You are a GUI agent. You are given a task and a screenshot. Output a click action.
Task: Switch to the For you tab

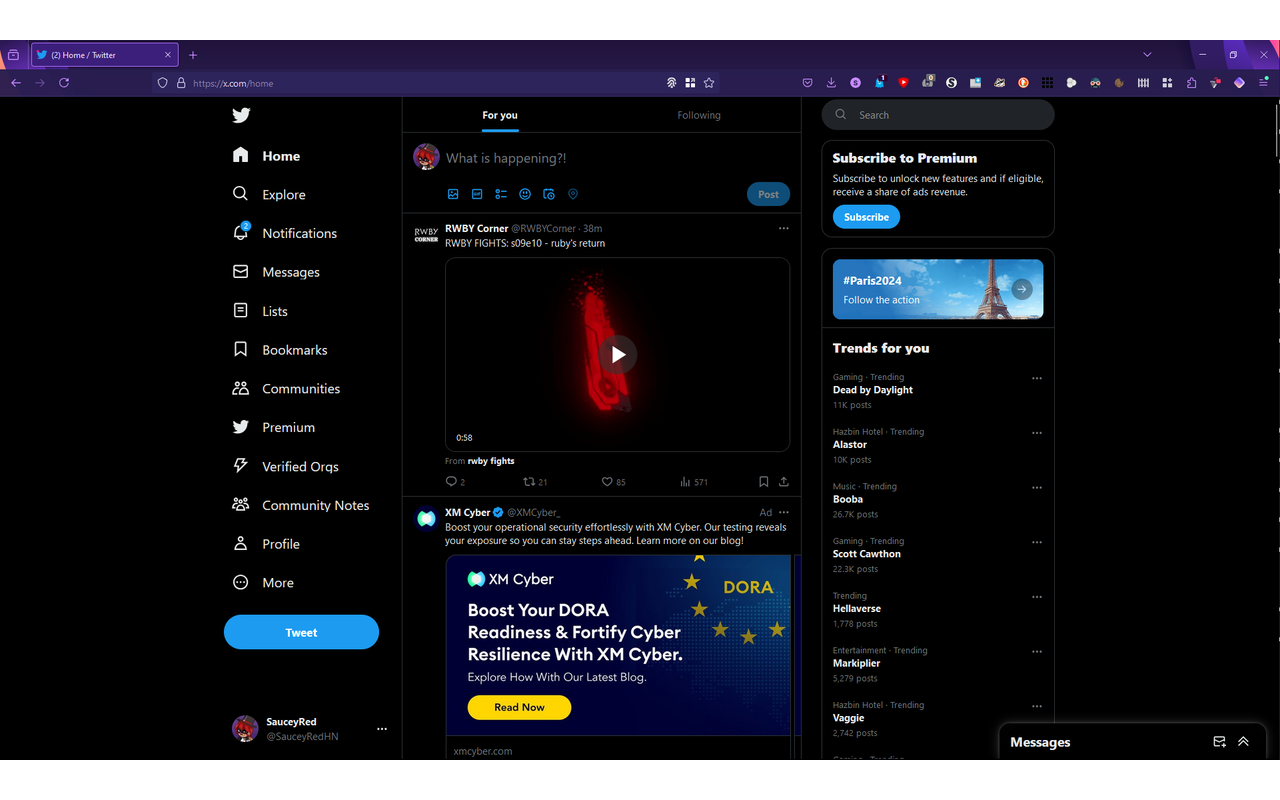500,115
